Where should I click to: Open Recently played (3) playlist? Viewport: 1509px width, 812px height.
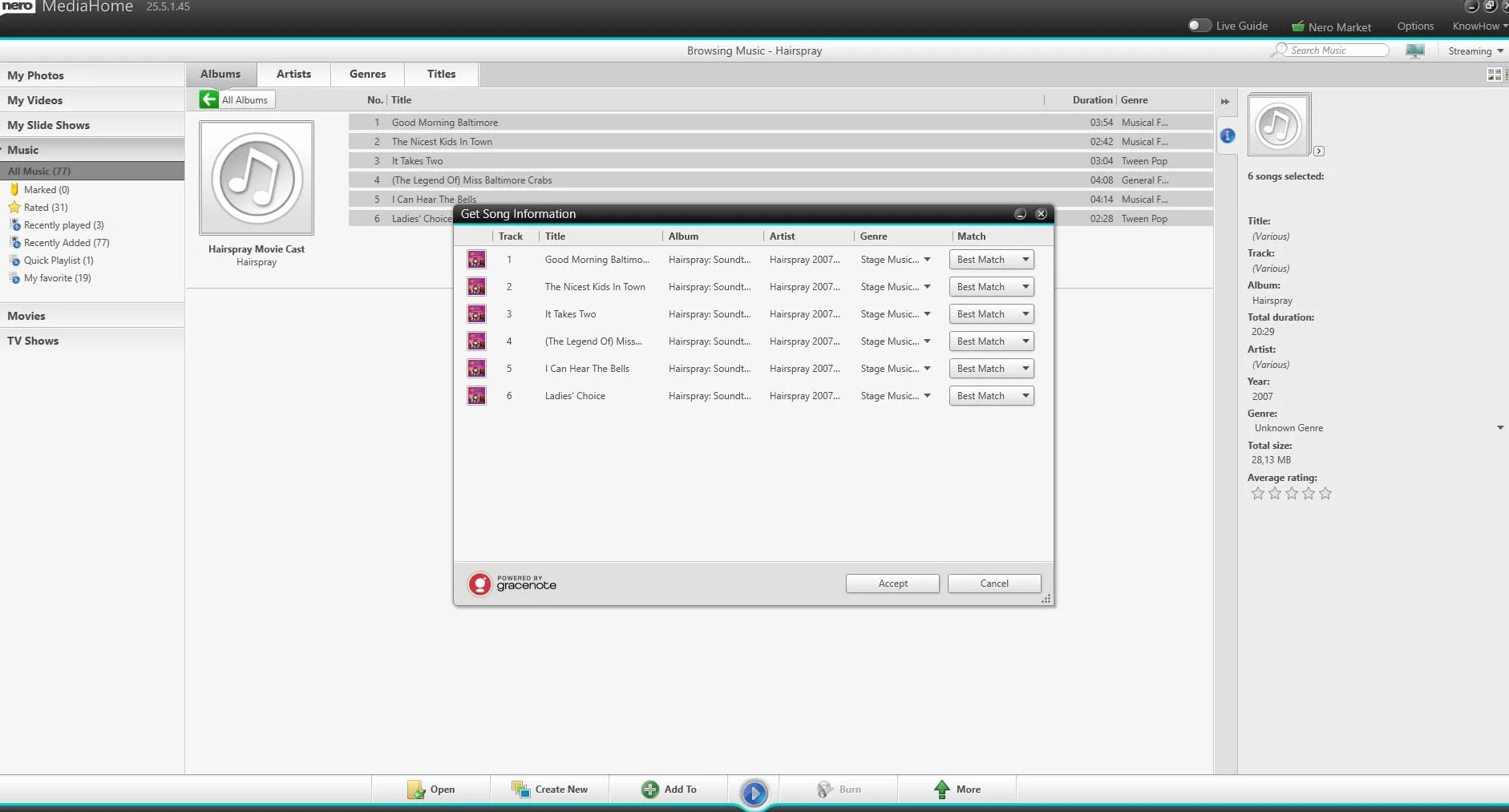point(63,225)
